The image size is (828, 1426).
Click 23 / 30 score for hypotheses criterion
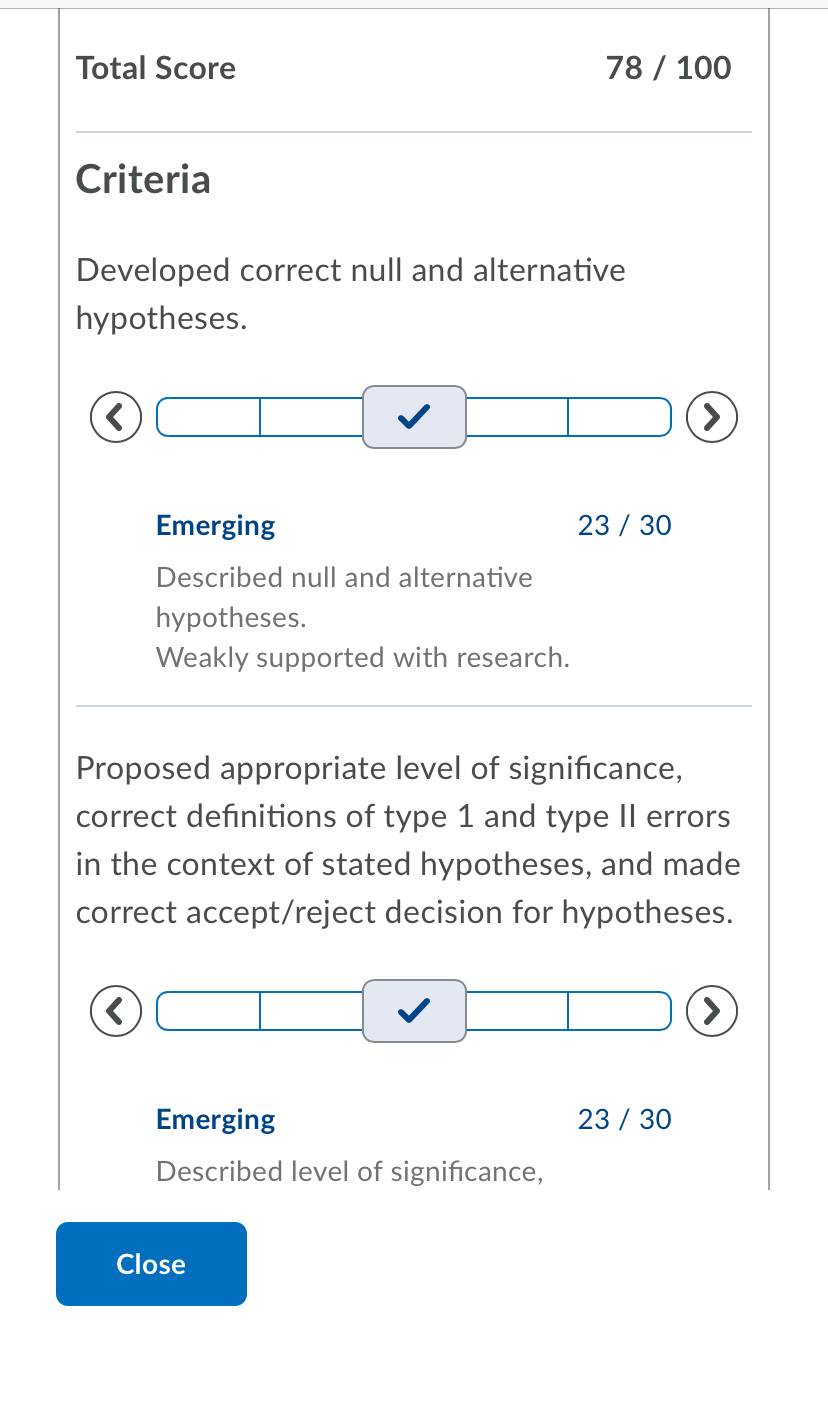(x=624, y=526)
